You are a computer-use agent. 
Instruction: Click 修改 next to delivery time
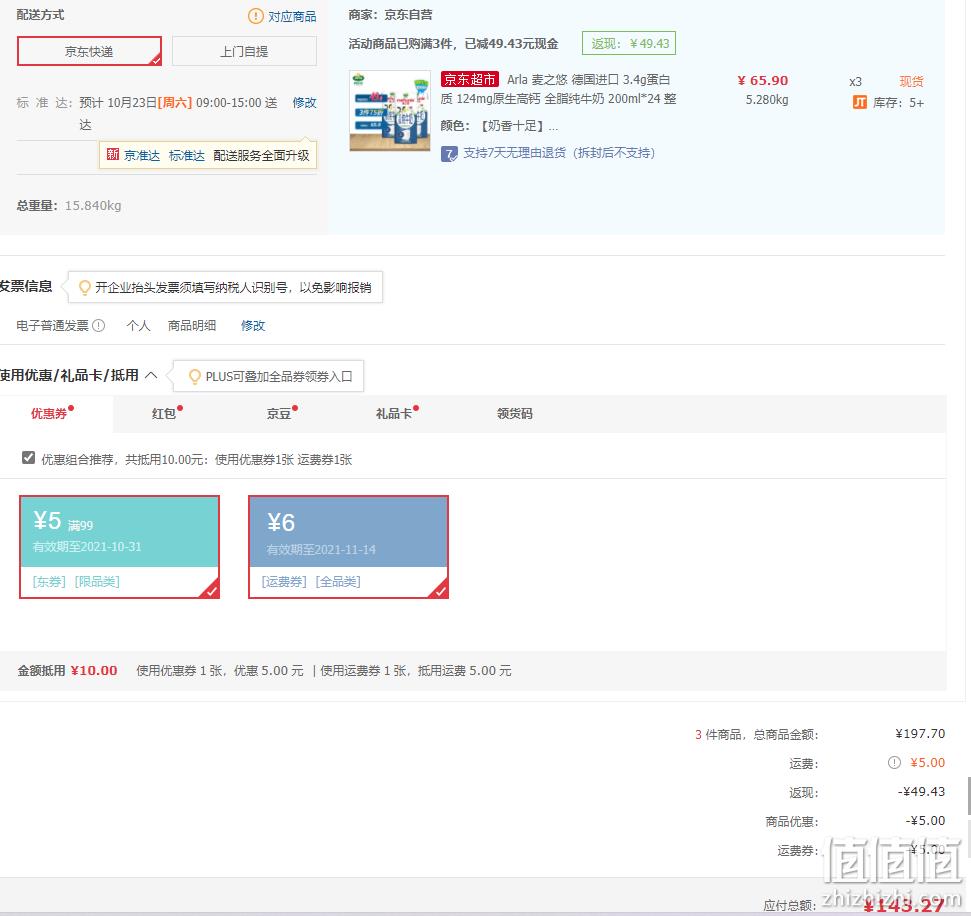click(304, 103)
